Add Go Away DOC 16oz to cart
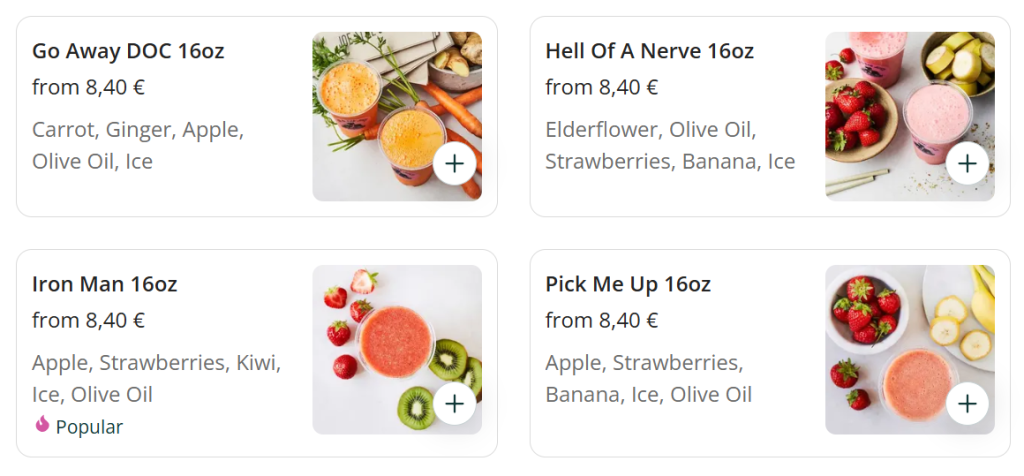Image resolution: width=1024 pixels, height=476 pixels. [x=455, y=163]
